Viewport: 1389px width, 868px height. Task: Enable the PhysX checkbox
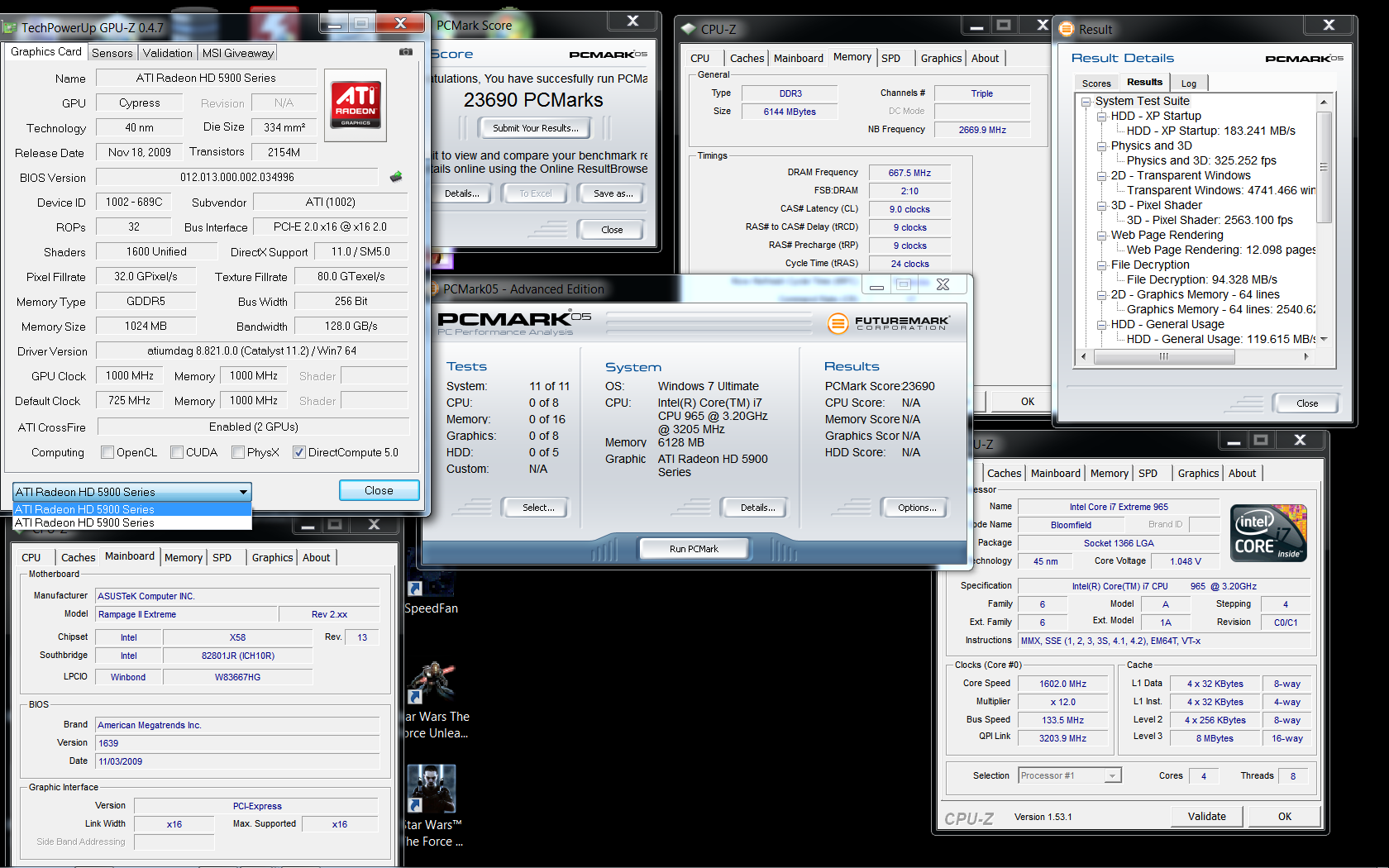click(x=237, y=452)
